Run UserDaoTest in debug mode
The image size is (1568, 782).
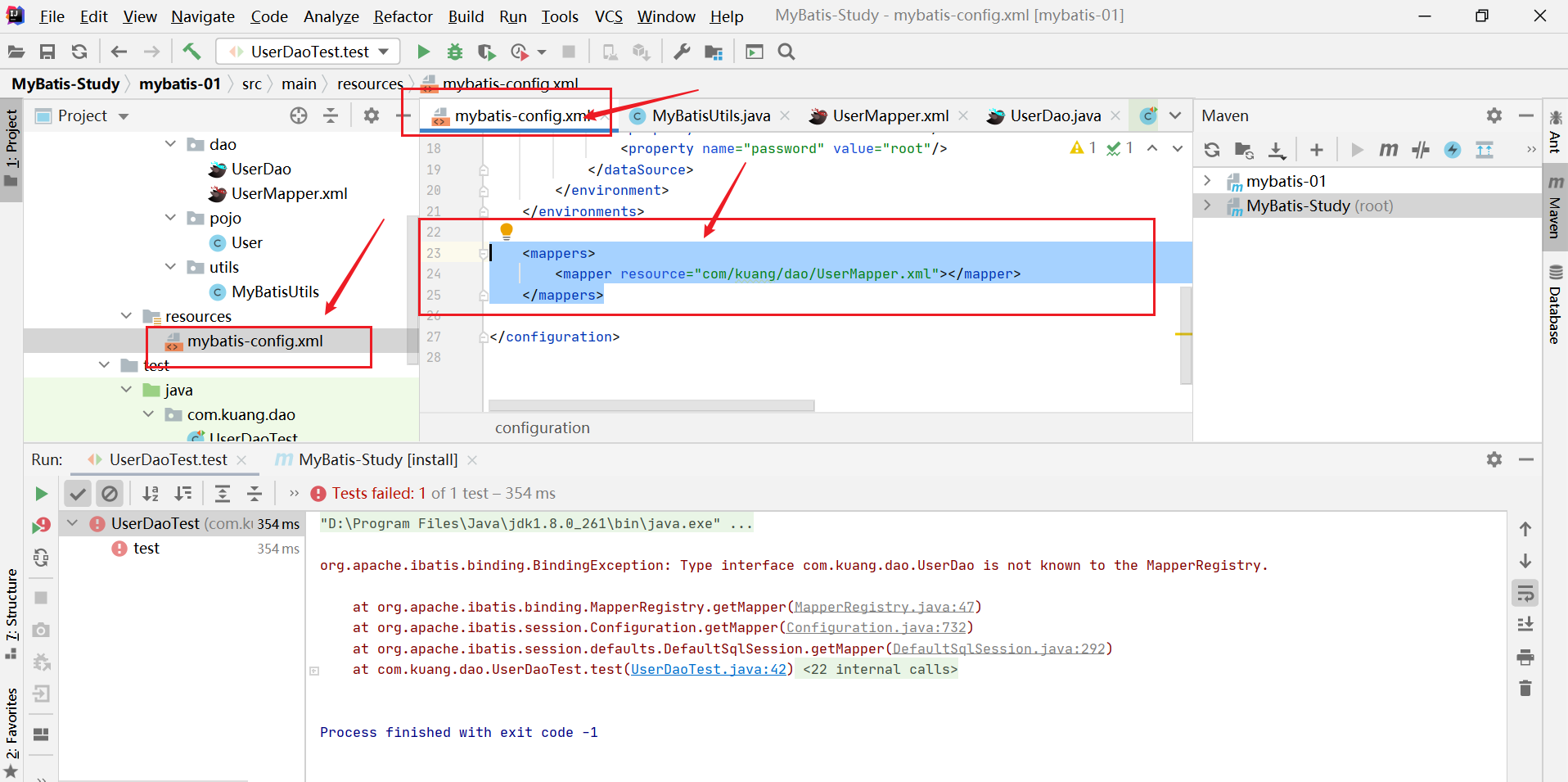[x=455, y=51]
